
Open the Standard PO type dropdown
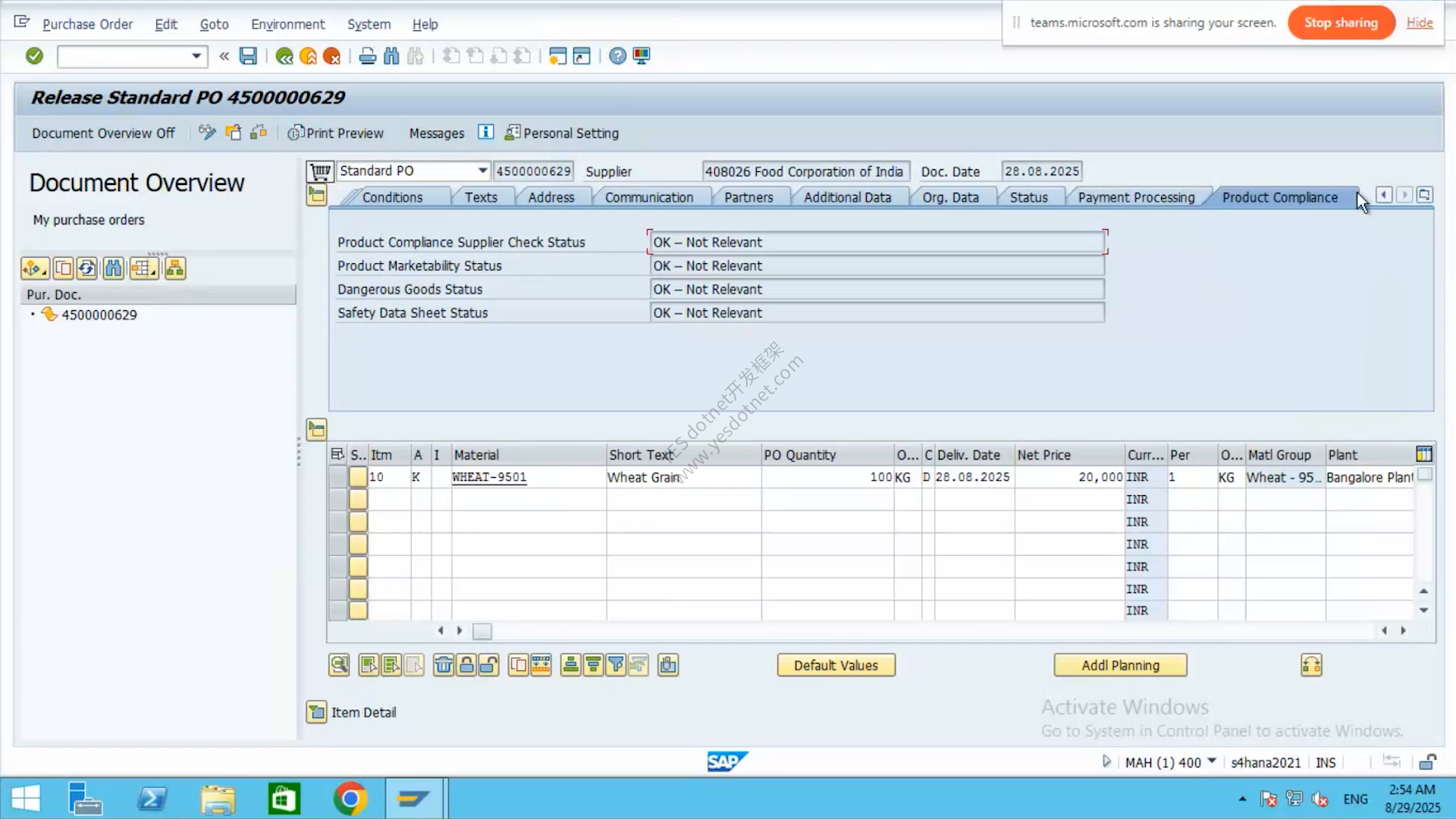pos(482,171)
